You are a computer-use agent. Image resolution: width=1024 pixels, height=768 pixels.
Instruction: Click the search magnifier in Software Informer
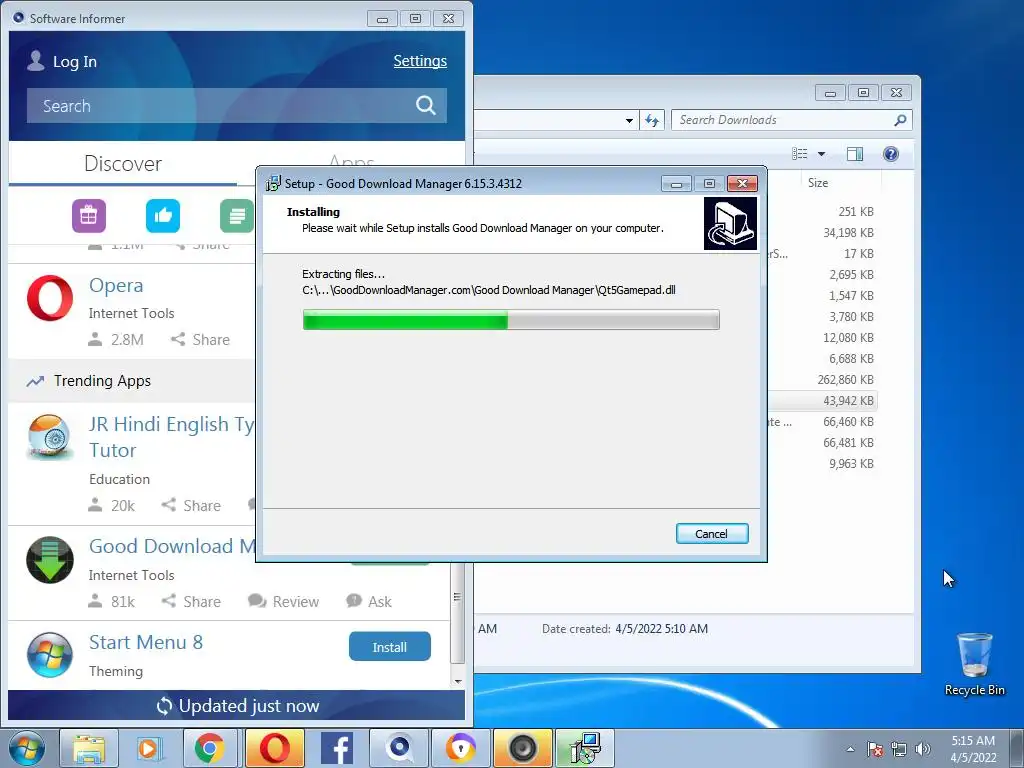click(426, 105)
